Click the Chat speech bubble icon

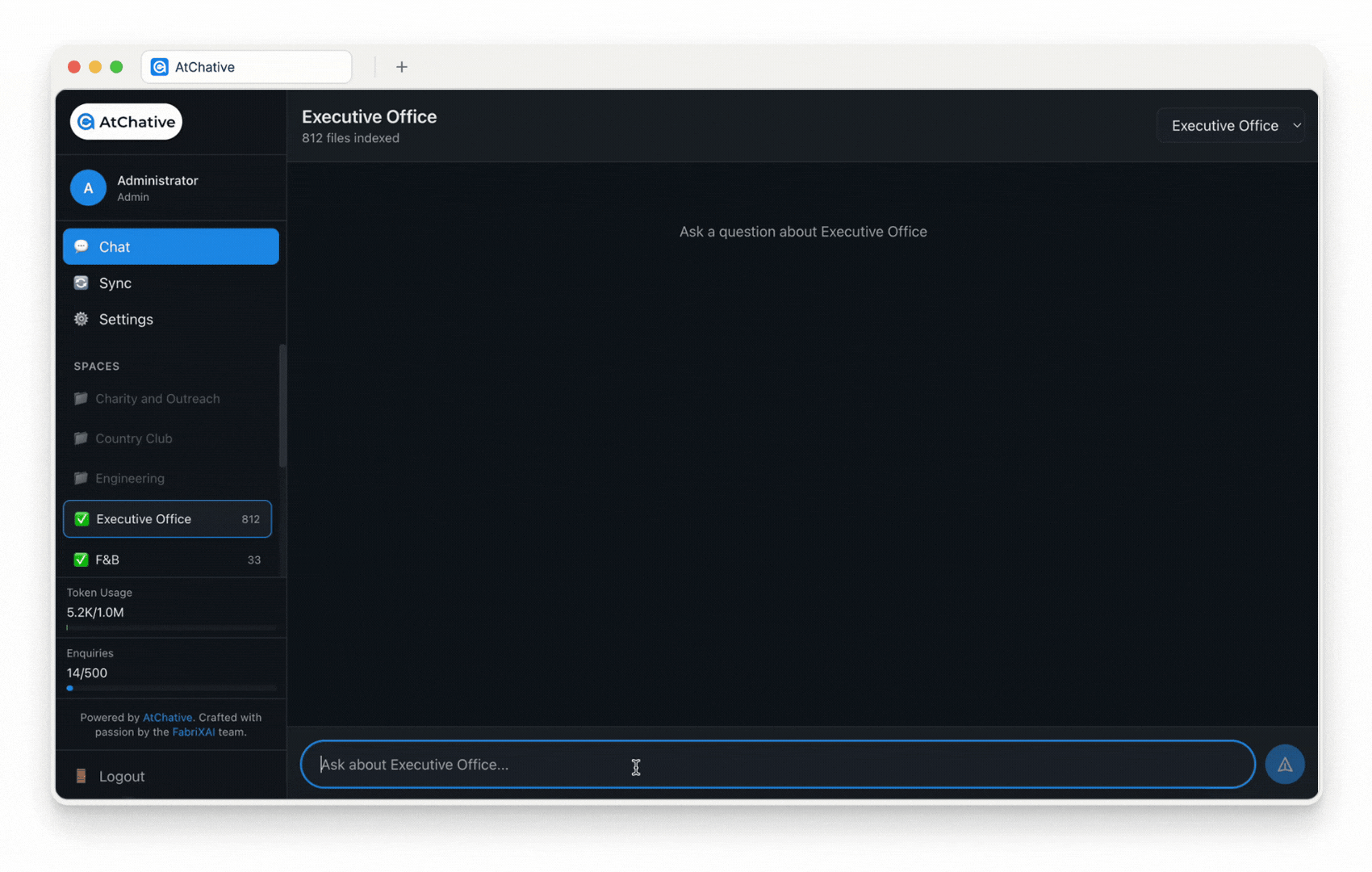point(81,246)
